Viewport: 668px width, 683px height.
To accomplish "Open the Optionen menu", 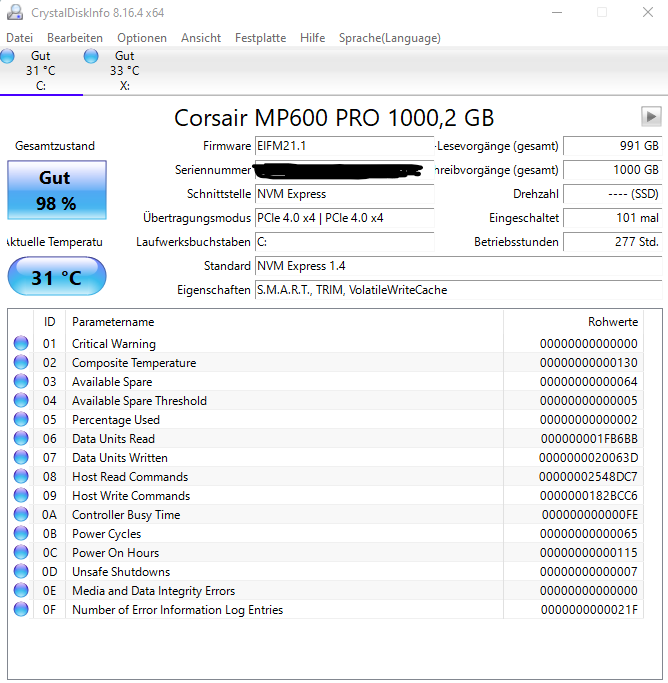I will (x=142, y=38).
